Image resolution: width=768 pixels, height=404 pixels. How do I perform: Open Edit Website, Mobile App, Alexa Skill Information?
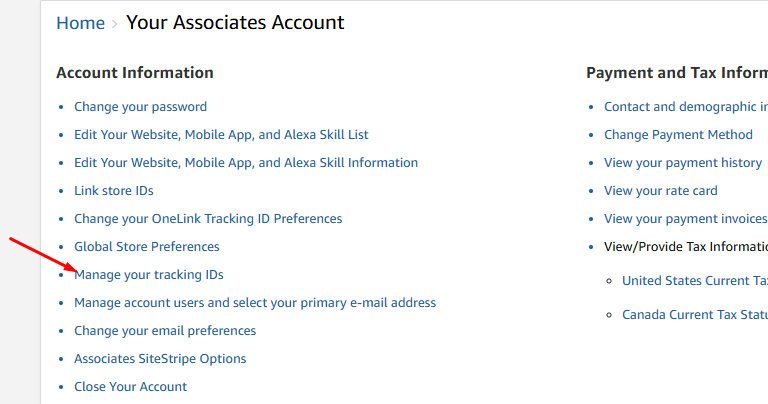coord(246,163)
